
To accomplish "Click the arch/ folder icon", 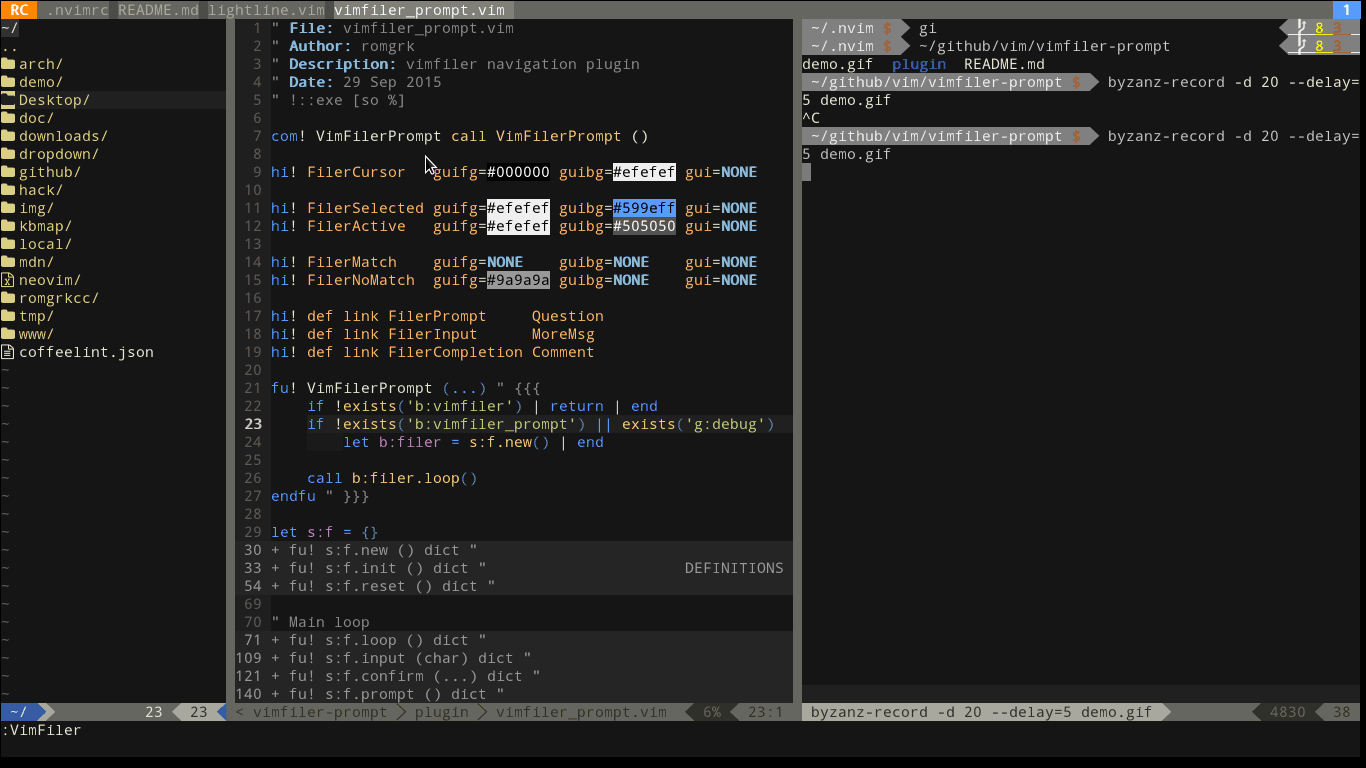I will click(x=8, y=64).
